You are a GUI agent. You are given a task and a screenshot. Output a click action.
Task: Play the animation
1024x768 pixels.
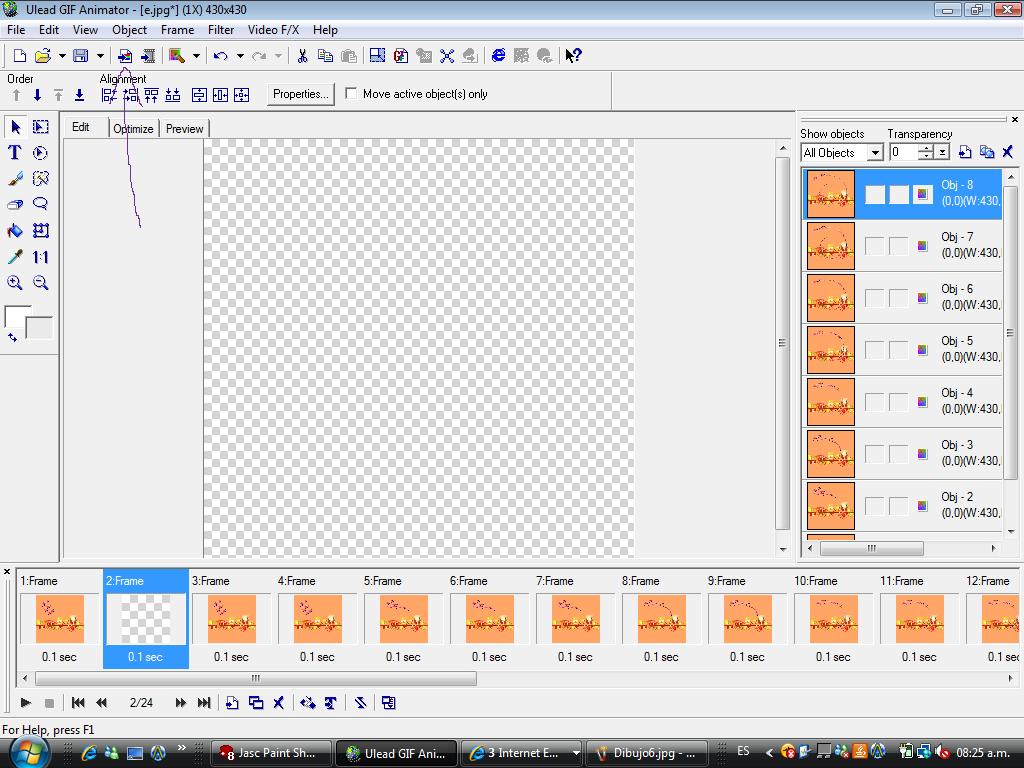pyautogui.click(x=25, y=703)
